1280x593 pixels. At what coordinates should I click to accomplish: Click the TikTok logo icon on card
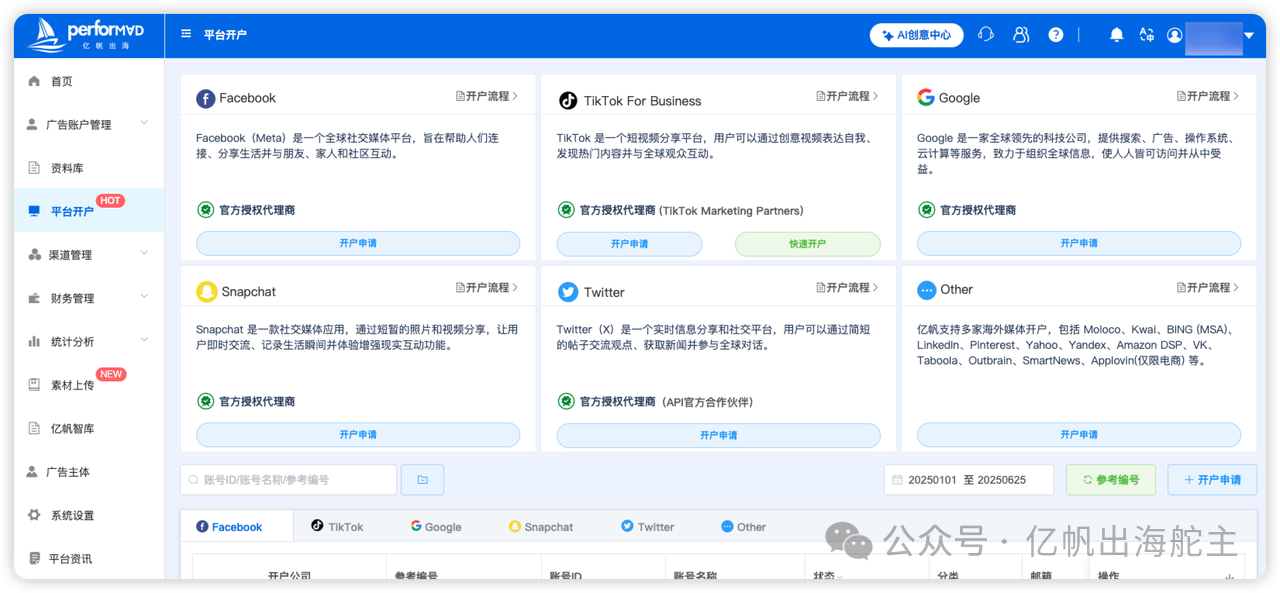[567, 100]
